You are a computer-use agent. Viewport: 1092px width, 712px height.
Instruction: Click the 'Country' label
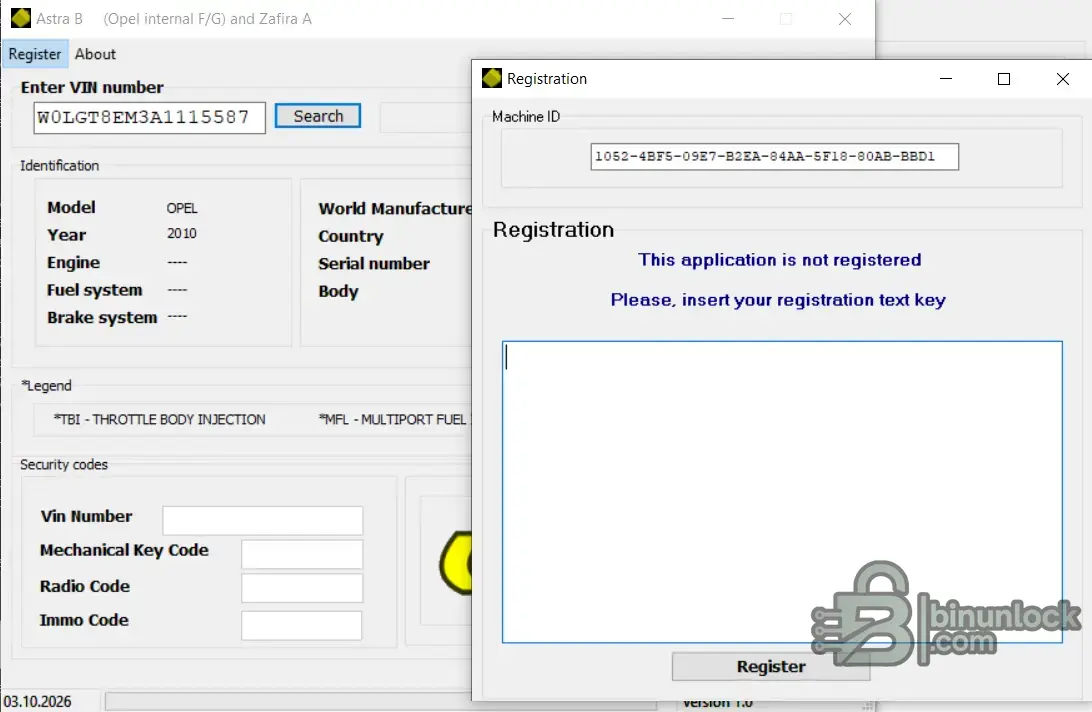(x=351, y=237)
